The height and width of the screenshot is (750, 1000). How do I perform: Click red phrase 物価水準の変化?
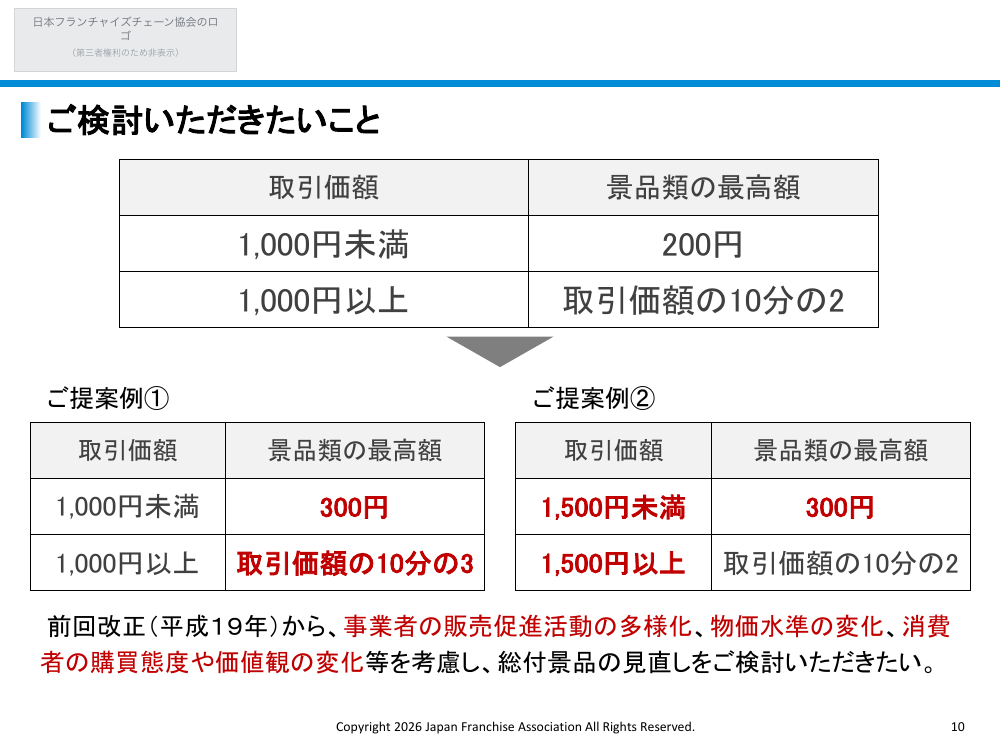coord(797,626)
